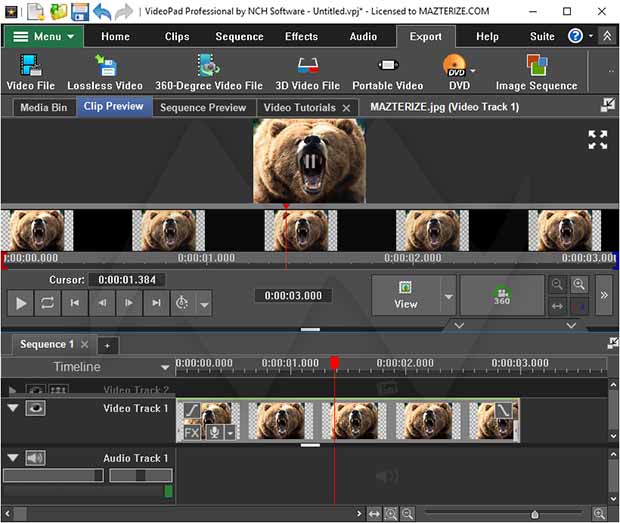Save project with floppy disk icon
This screenshot has width=620, height=523.
pos(80,11)
